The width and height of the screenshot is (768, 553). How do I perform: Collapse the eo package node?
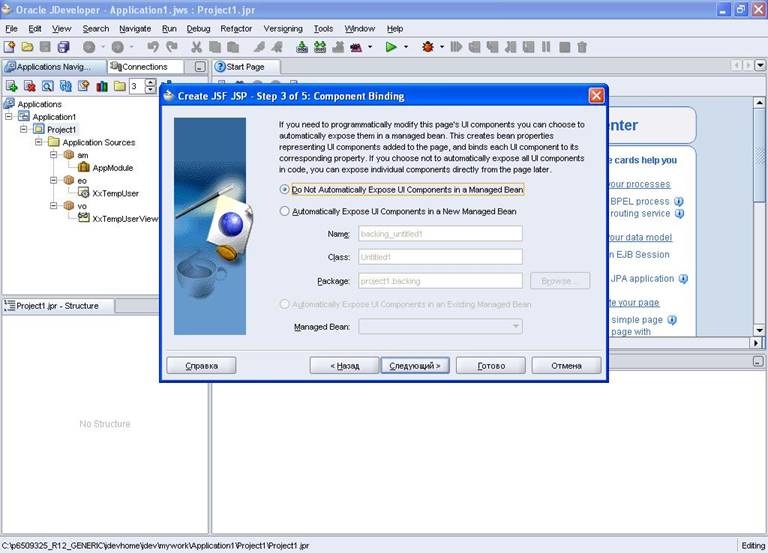[x=53, y=180]
